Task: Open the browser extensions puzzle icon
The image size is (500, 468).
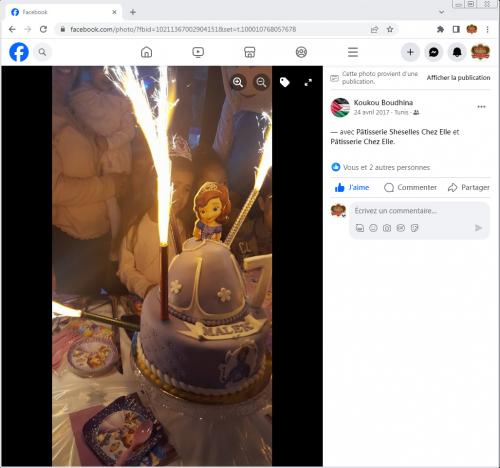Action: 440,29
